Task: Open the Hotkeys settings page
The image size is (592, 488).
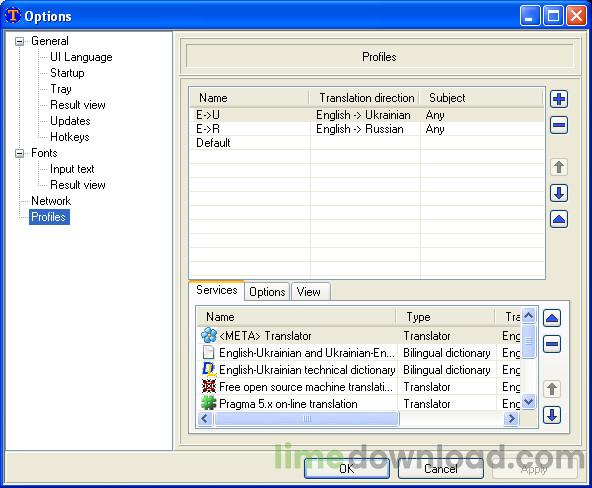Action: 70,137
